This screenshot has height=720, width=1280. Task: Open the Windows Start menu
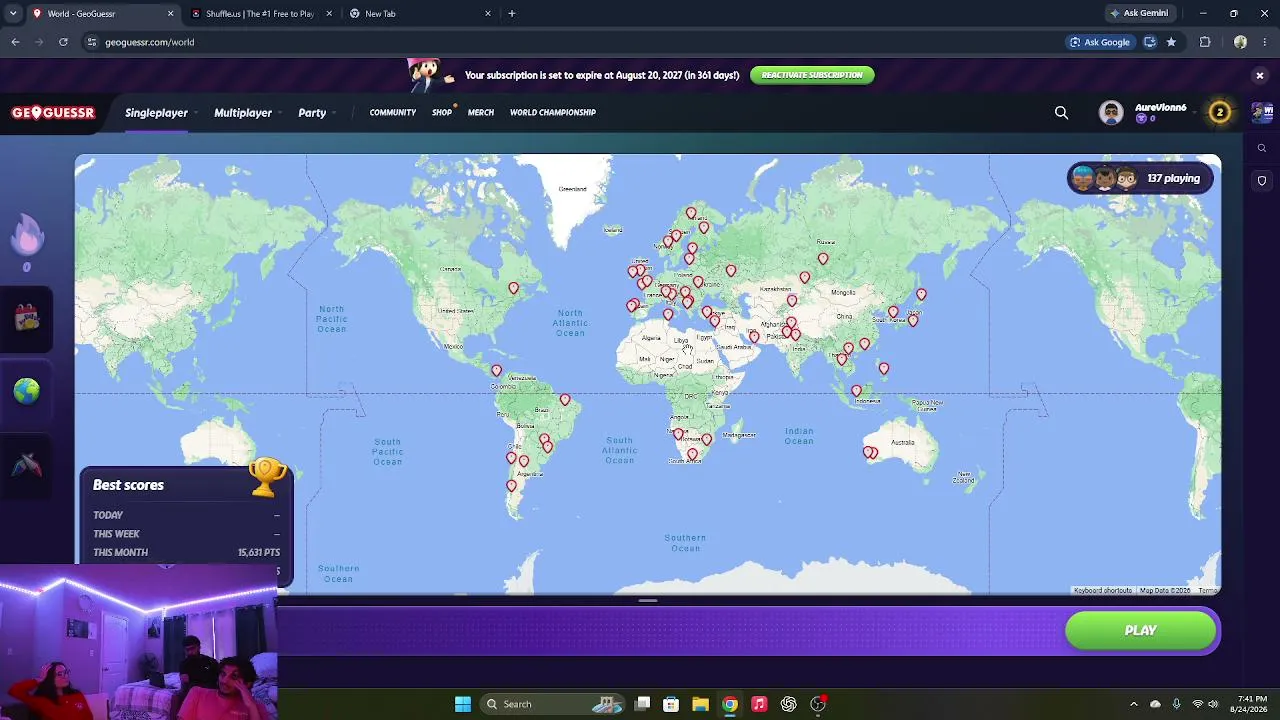463,704
